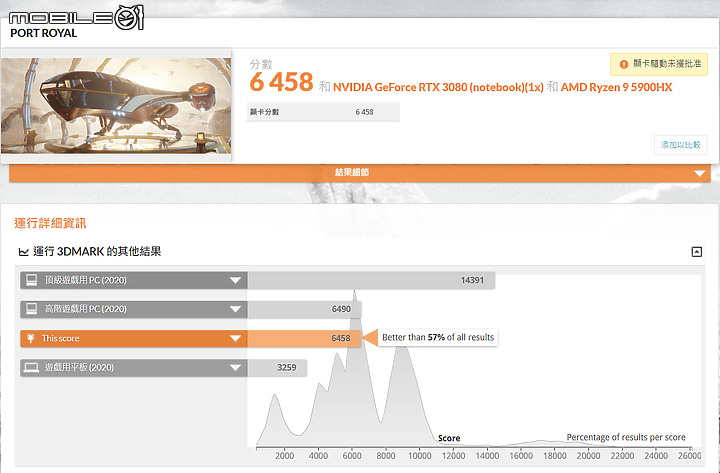
Task: Click the 結果細節 label on orange bar
Action: pos(352,173)
